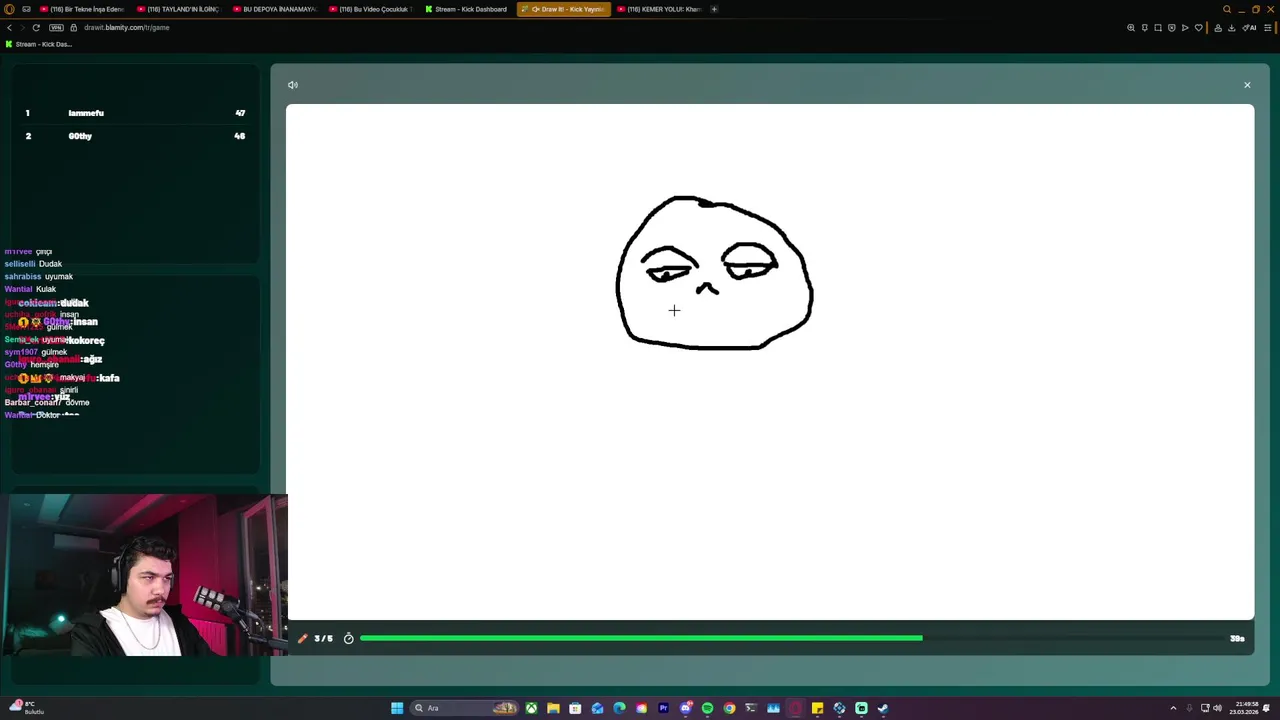Click the taskbar search box 'Ara'
The height and width of the screenshot is (720, 1280).
pos(466,708)
